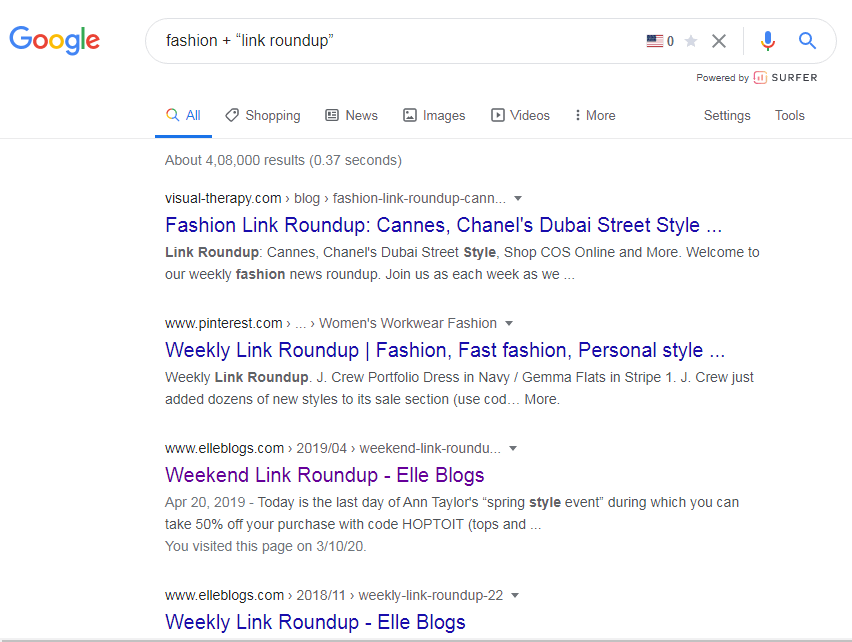The height and width of the screenshot is (642, 852).
Task: Start voice search with the microphone icon
Action: [768, 41]
